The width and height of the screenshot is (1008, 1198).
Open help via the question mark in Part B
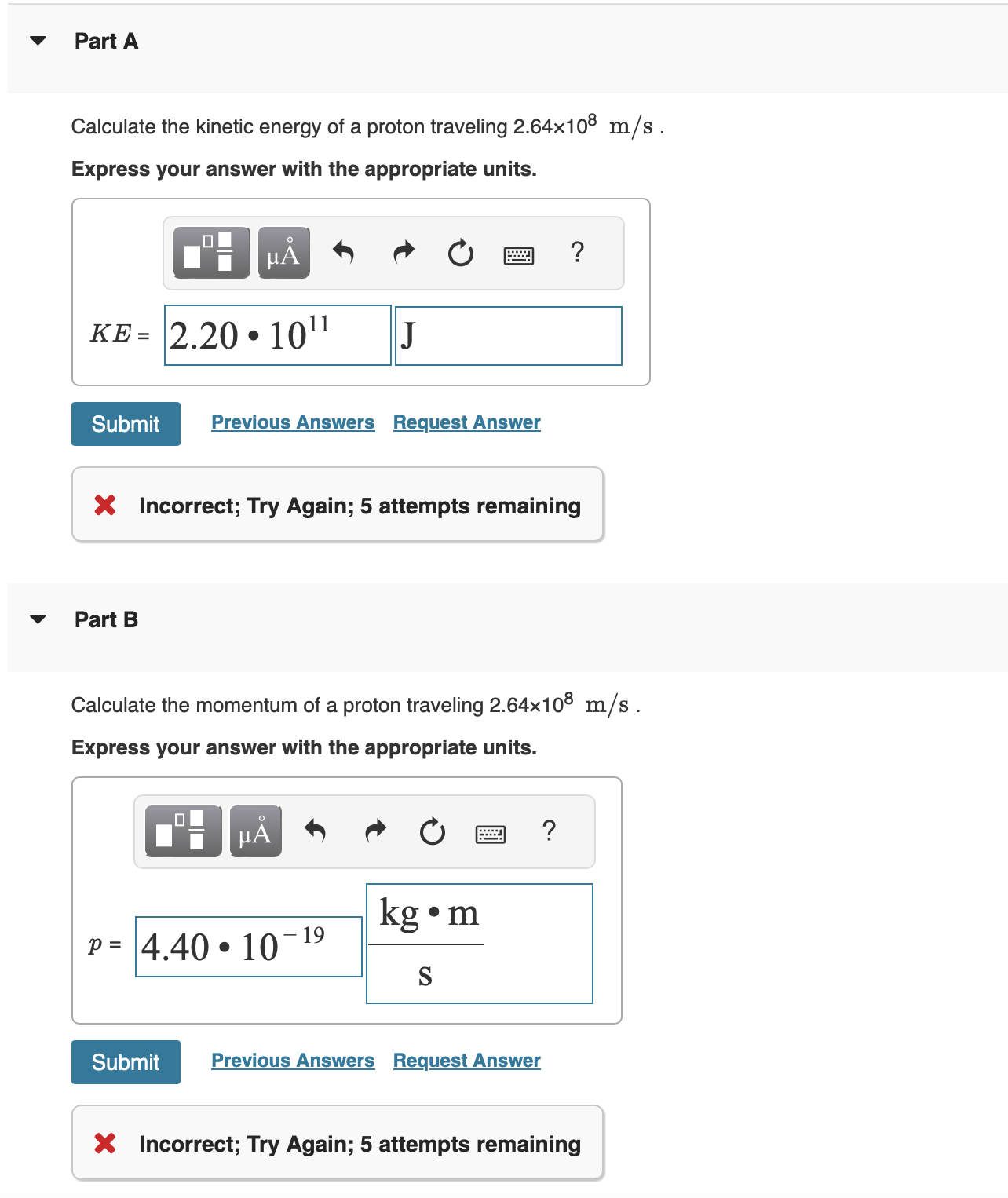[550, 831]
